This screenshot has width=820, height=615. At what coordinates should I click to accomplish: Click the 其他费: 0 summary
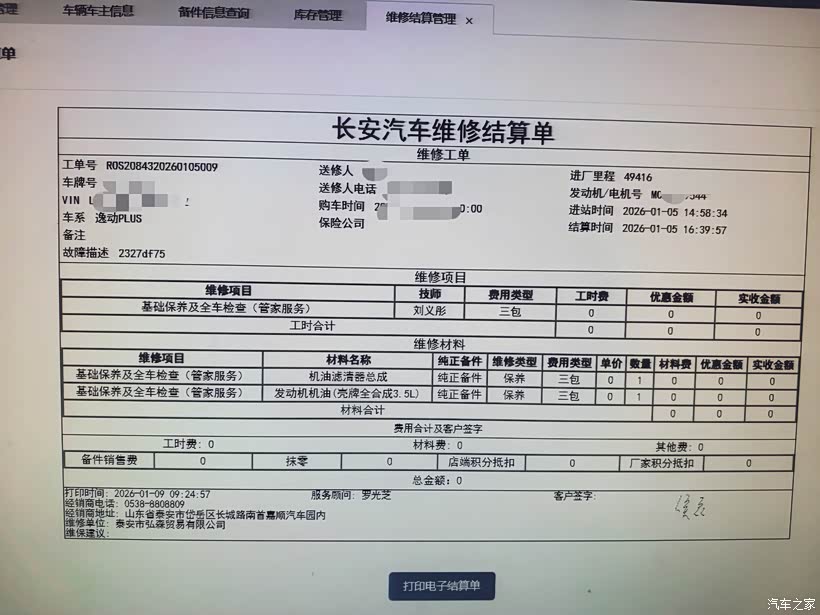679,447
